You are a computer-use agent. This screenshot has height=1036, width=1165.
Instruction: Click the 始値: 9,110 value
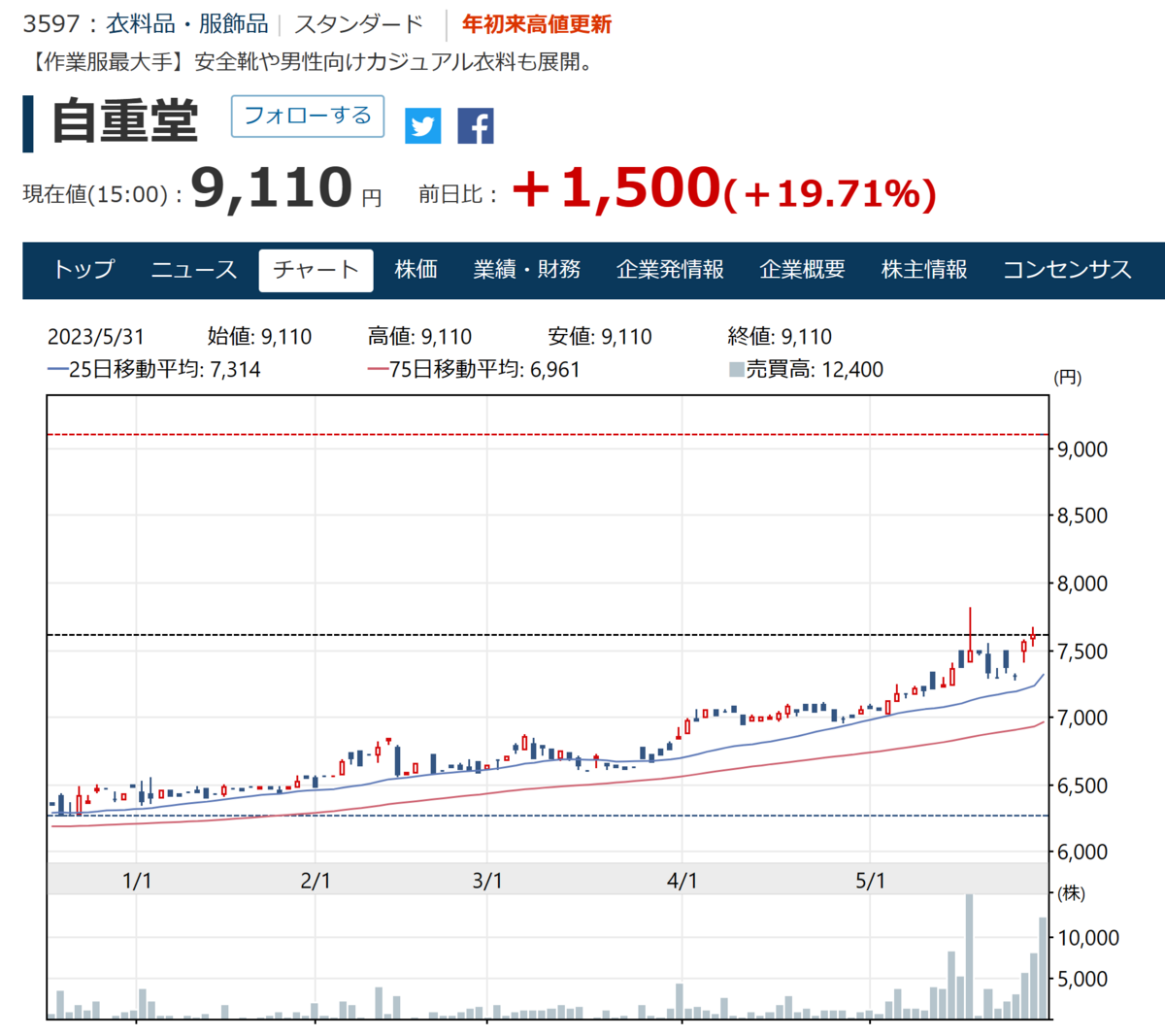259,337
